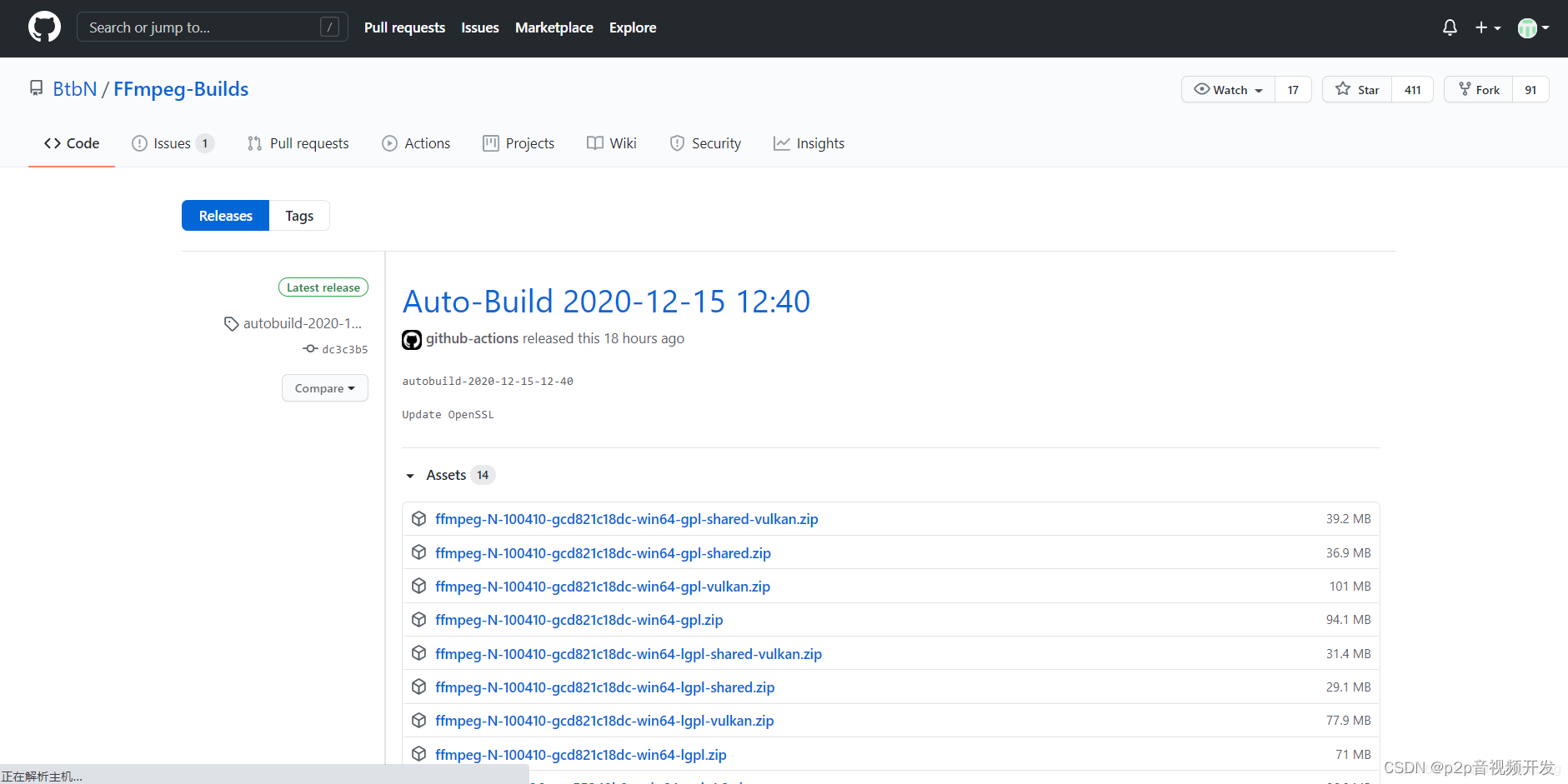
Task: Click the autobuild-2020-12-15-12-40 tag text
Action: click(x=488, y=382)
